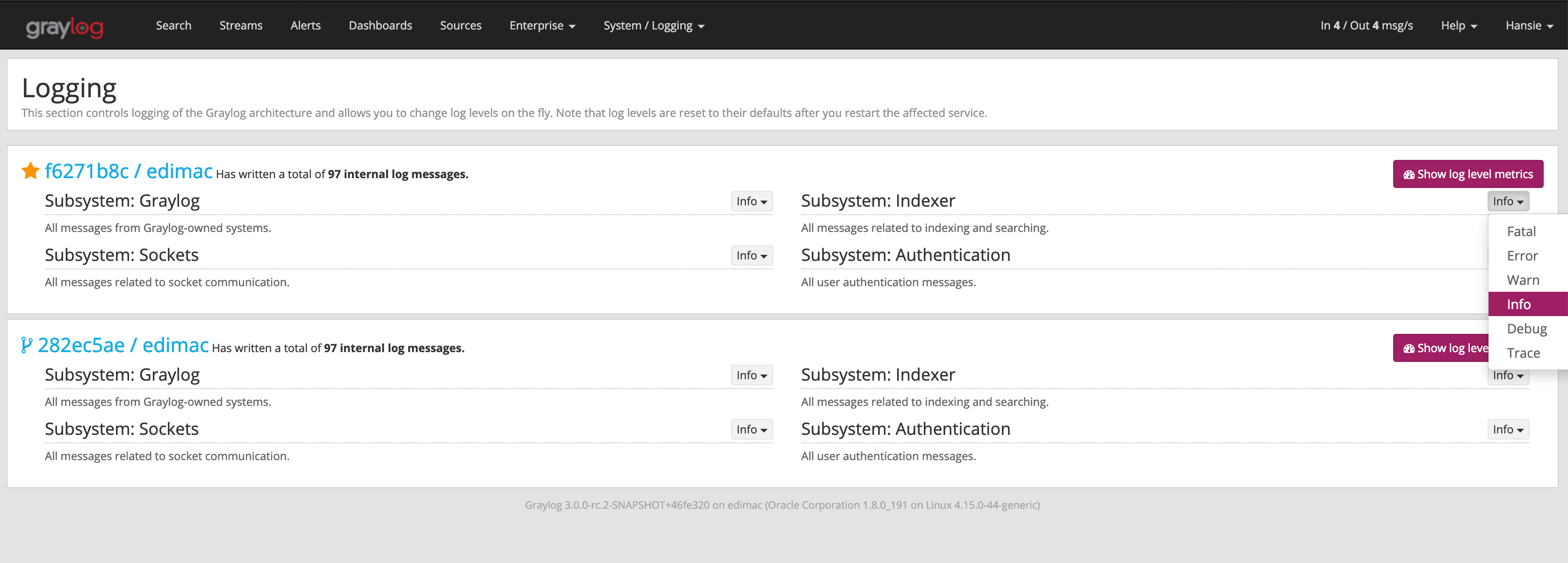The image size is (1568, 563).
Task: Open node f6271b8c / edimac link
Action: pos(129,171)
